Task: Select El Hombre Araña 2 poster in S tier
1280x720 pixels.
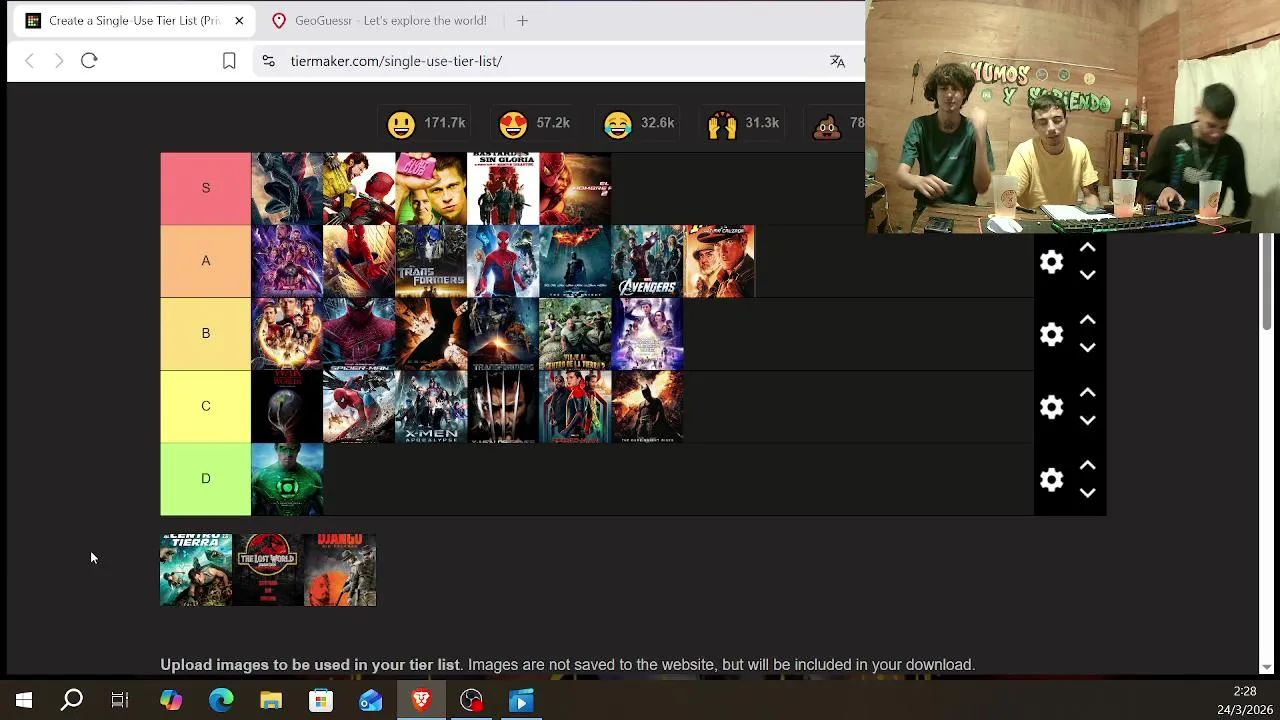Action: 575,189
